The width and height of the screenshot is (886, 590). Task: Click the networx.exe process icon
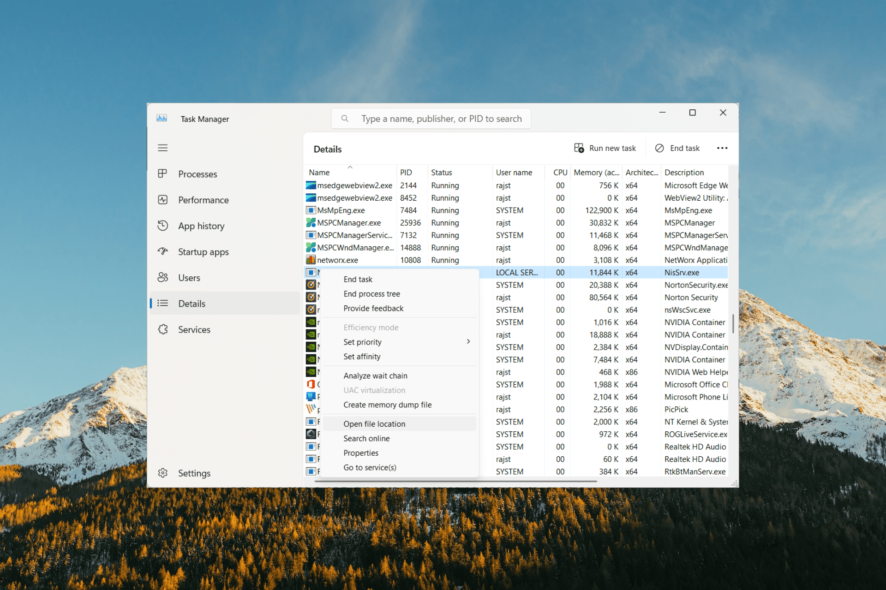(x=311, y=260)
